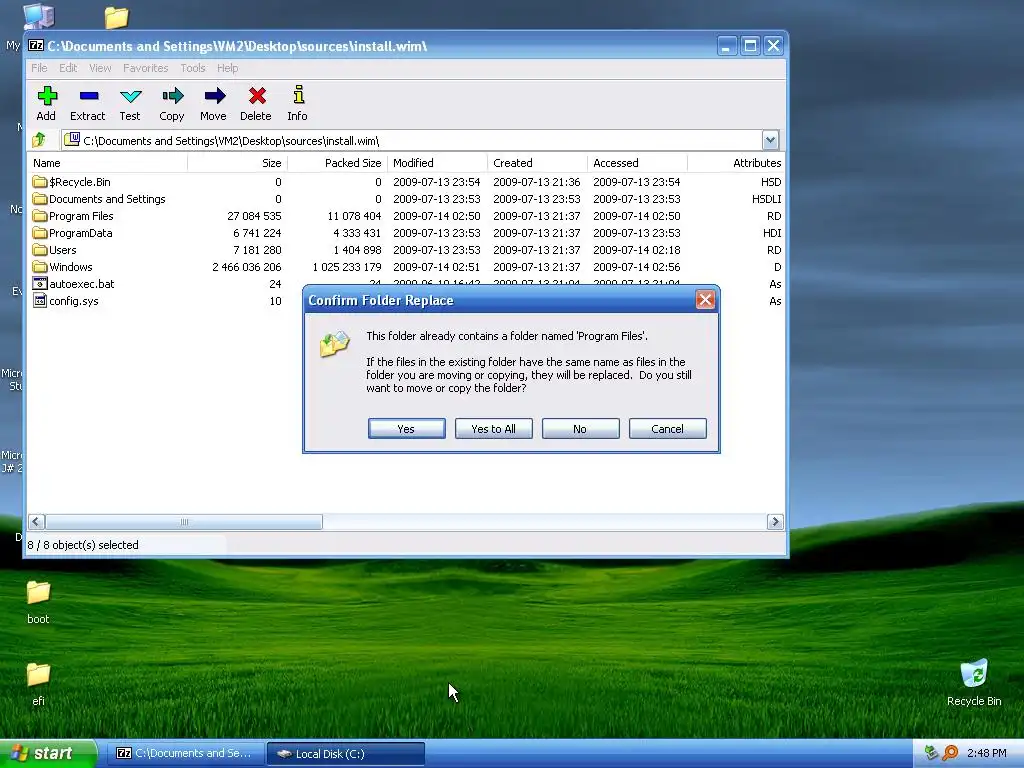Screen dimensions: 1024x768
Task: Click Program Files packed size 11 078 404
Action: tap(354, 216)
